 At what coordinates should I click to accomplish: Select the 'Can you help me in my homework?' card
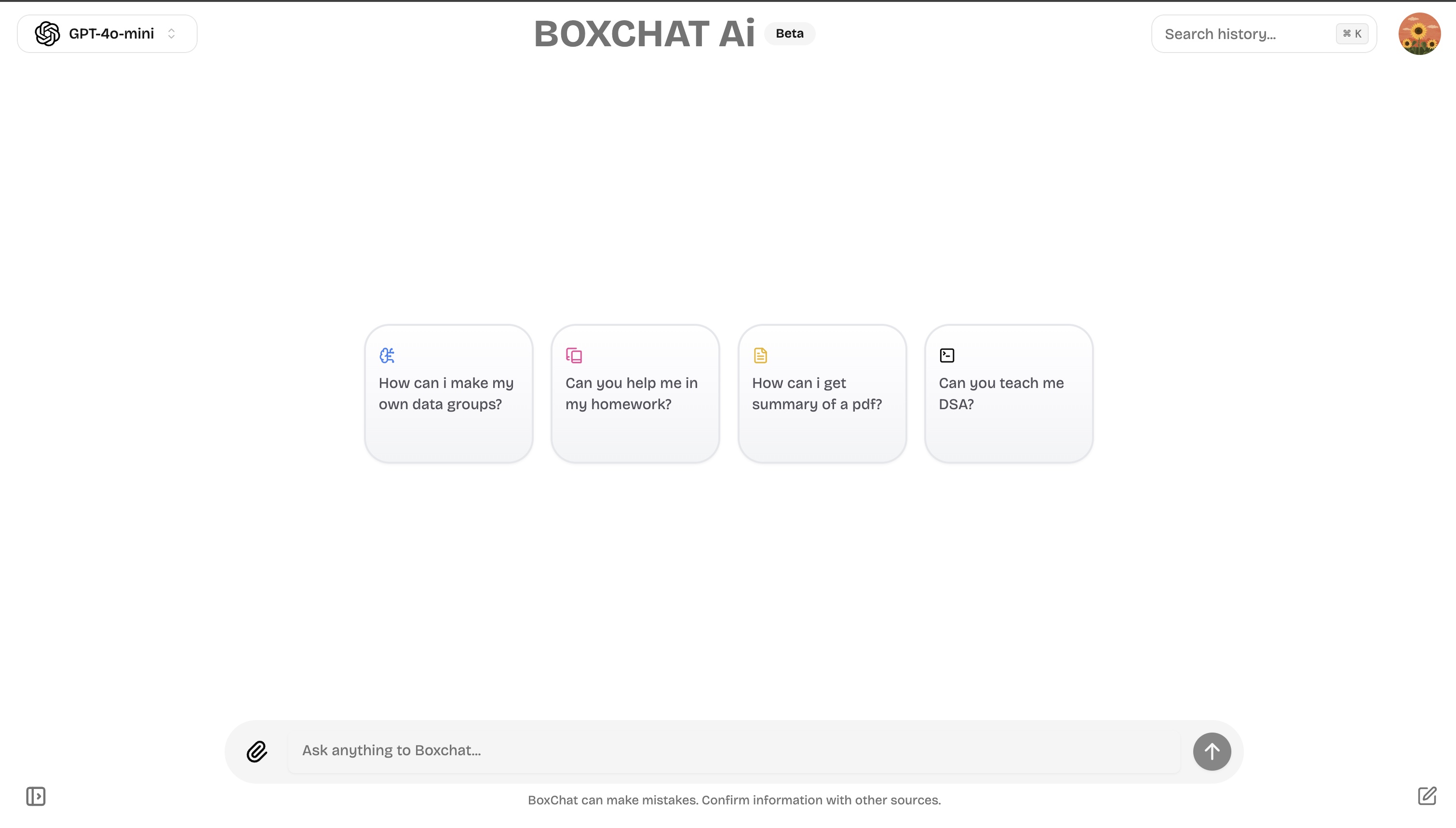(x=635, y=393)
